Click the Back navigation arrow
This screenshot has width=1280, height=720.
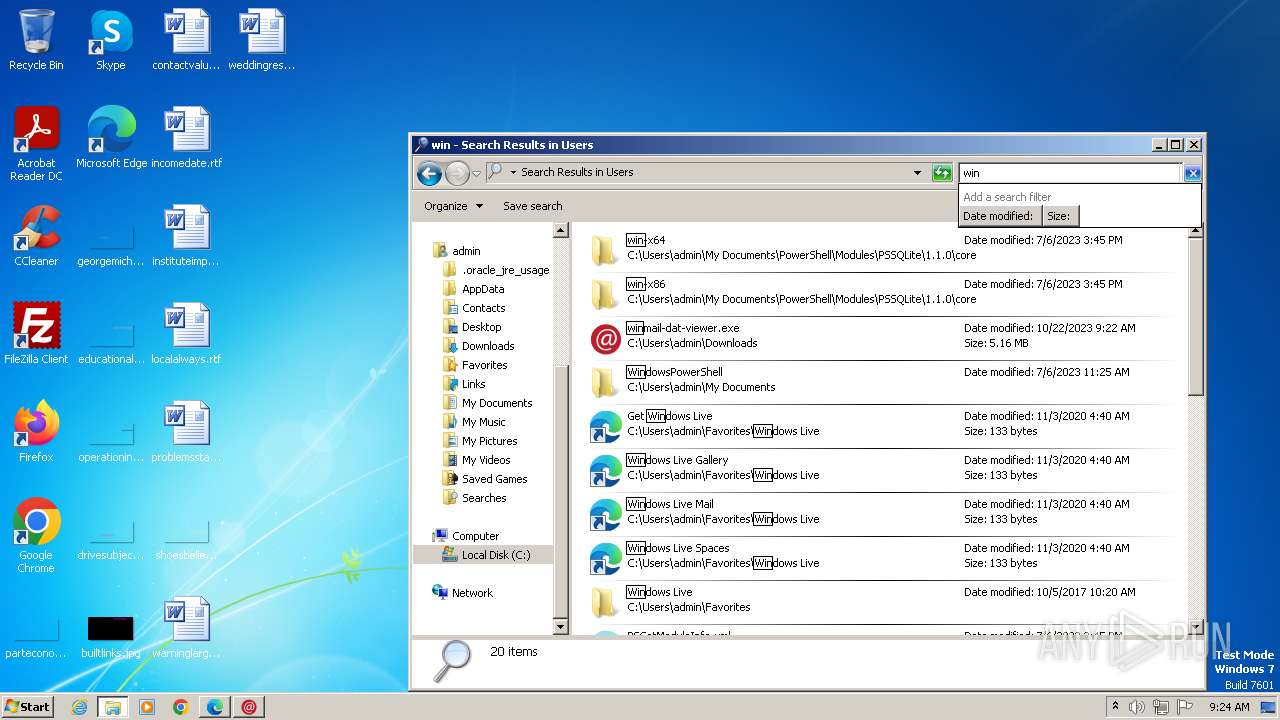point(429,173)
